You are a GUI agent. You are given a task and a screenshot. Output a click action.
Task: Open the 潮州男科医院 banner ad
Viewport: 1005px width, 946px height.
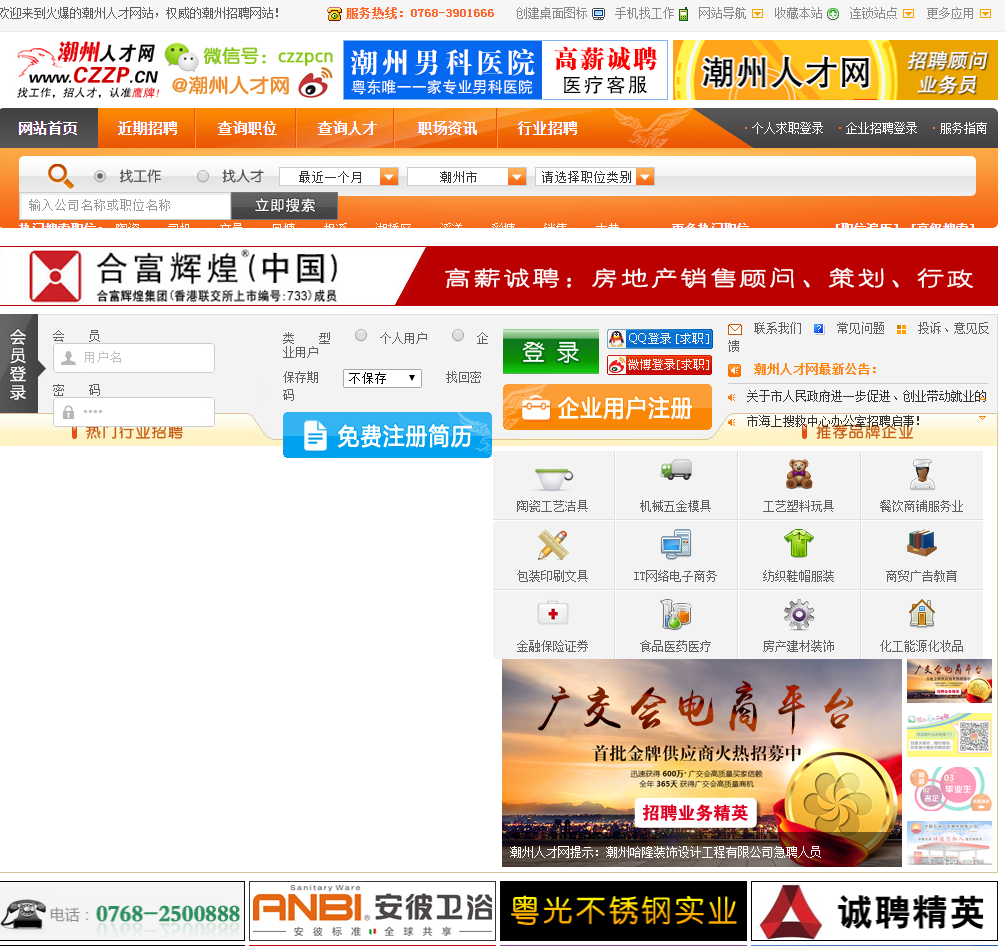505,70
